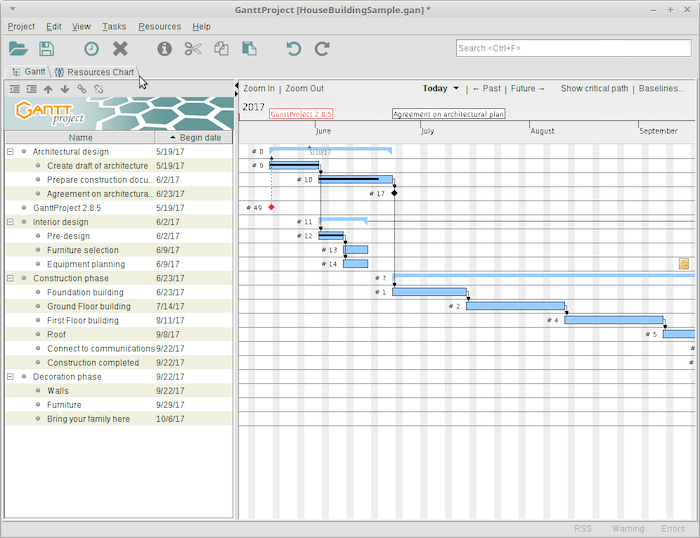
Task: Click the Name column header
Action: click(x=80, y=138)
